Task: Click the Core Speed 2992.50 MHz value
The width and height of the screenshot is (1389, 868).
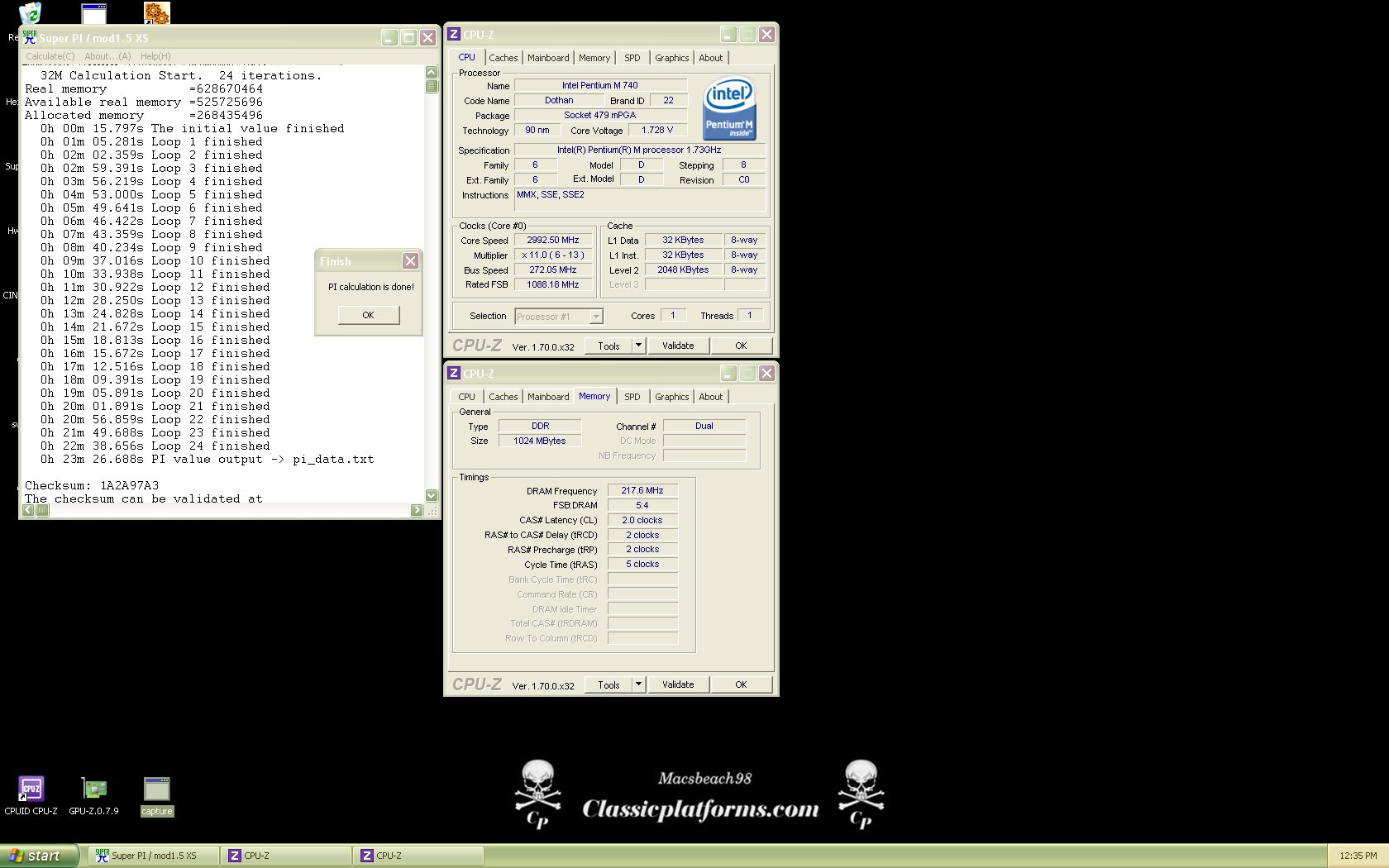Action: pyautogui.click(x=553, y=240)
